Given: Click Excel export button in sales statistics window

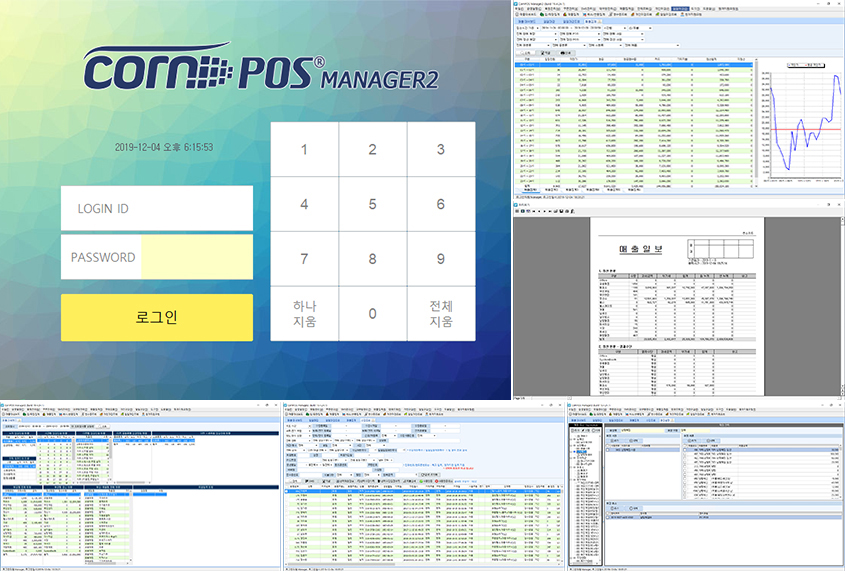Looking at the screenshot, I should pyautogui.click(x=546, y=53).
